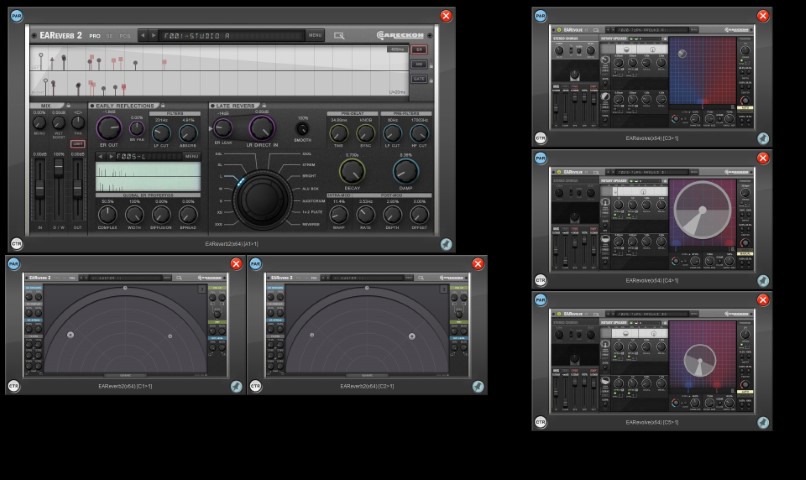
Task: Click the PAR icon of A1 window
Action: 16,16
